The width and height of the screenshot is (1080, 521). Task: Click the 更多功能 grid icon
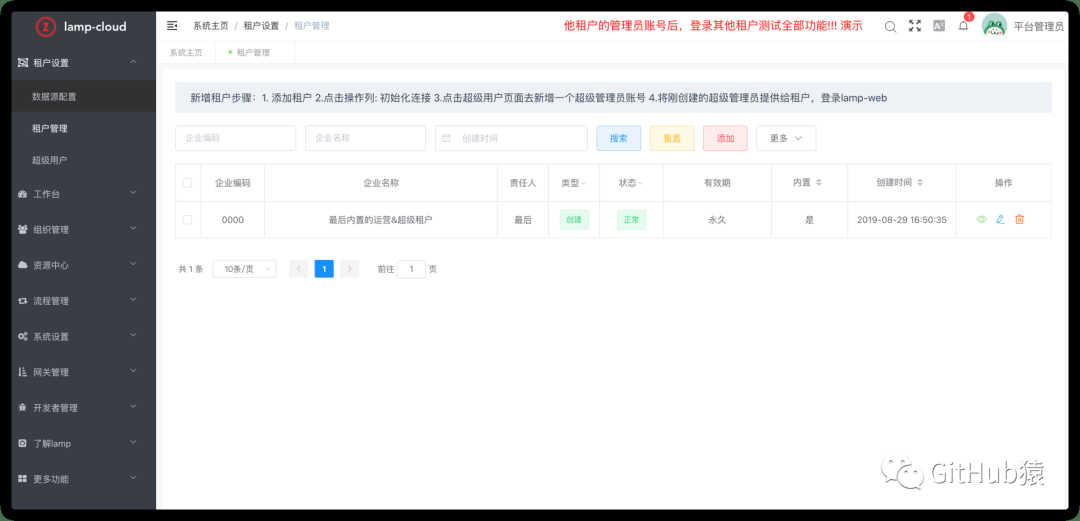23,479
